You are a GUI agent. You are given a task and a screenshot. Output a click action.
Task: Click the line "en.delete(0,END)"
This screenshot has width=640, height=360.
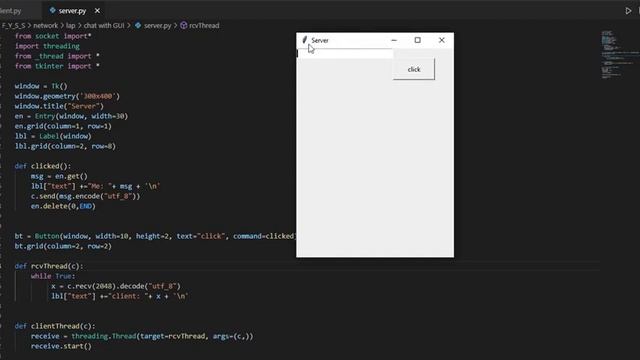point(63,206)
